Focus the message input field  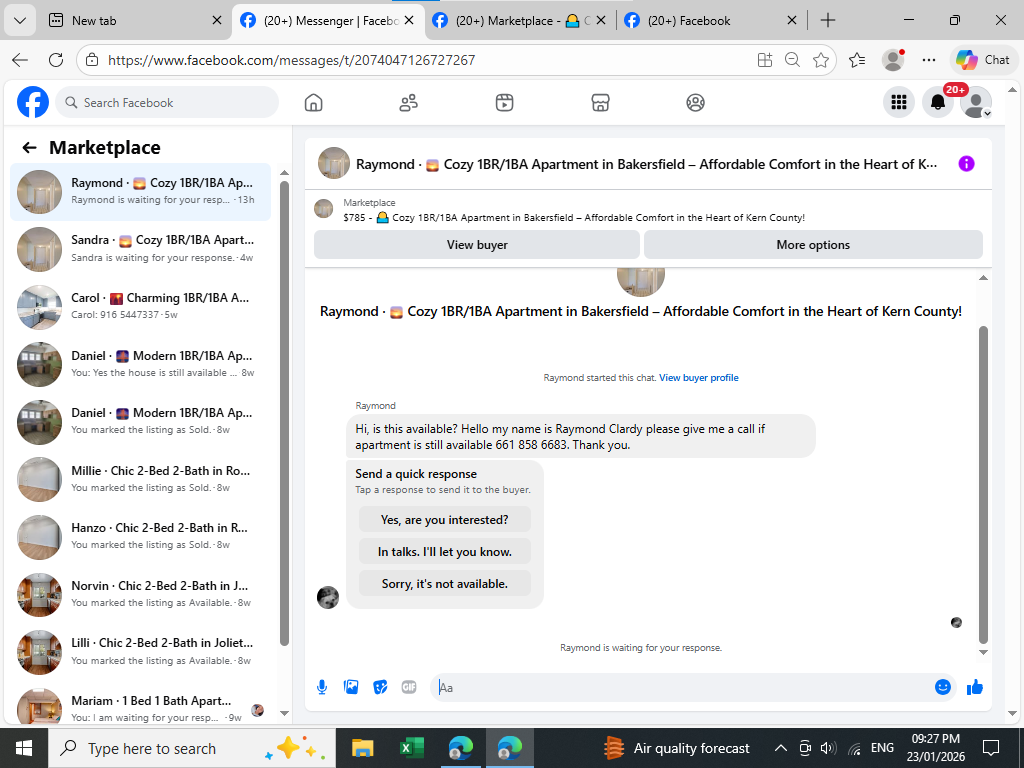tap(682, 687)
